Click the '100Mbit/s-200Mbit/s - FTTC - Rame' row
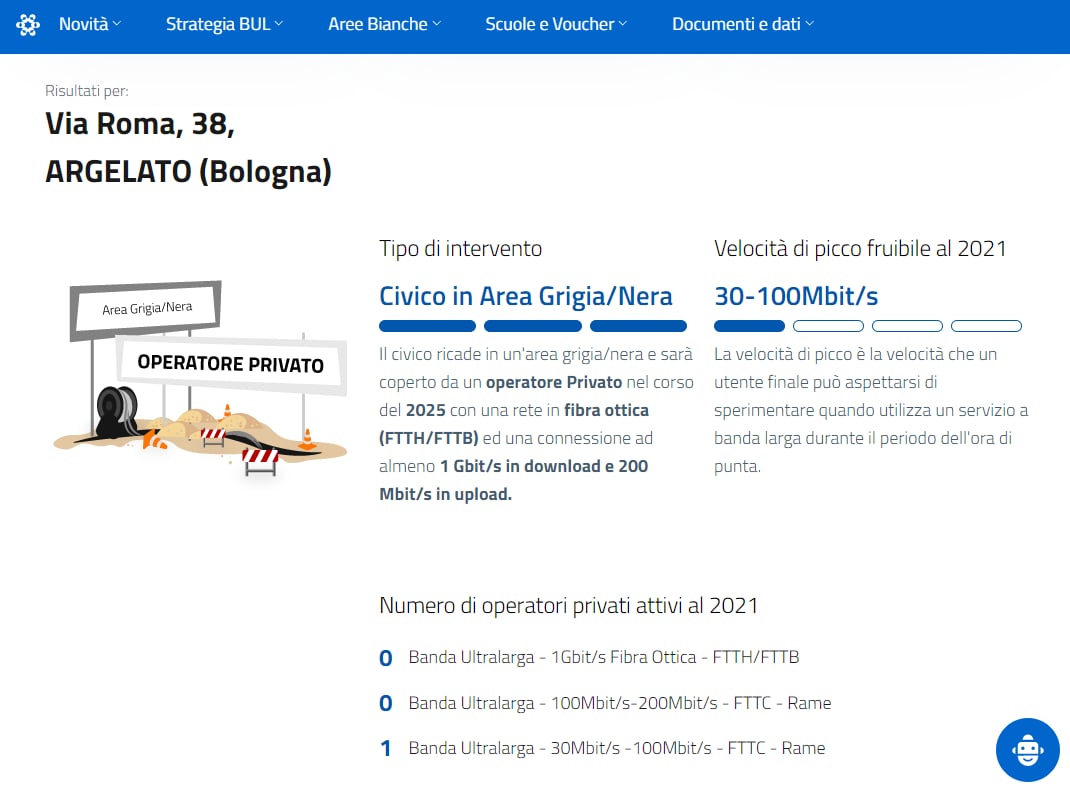 (x=619, y=703)
